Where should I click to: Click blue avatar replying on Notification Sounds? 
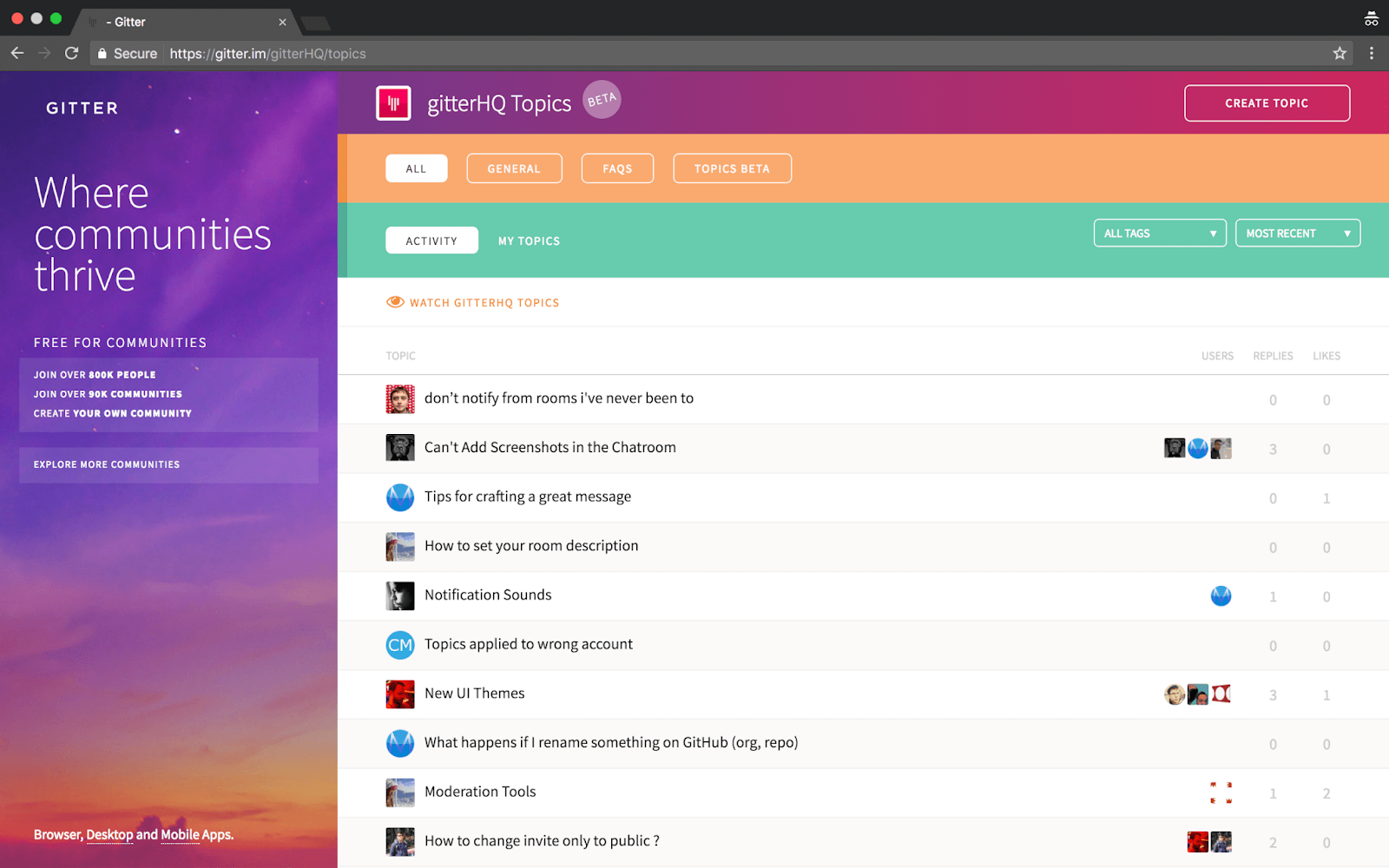1221,596
